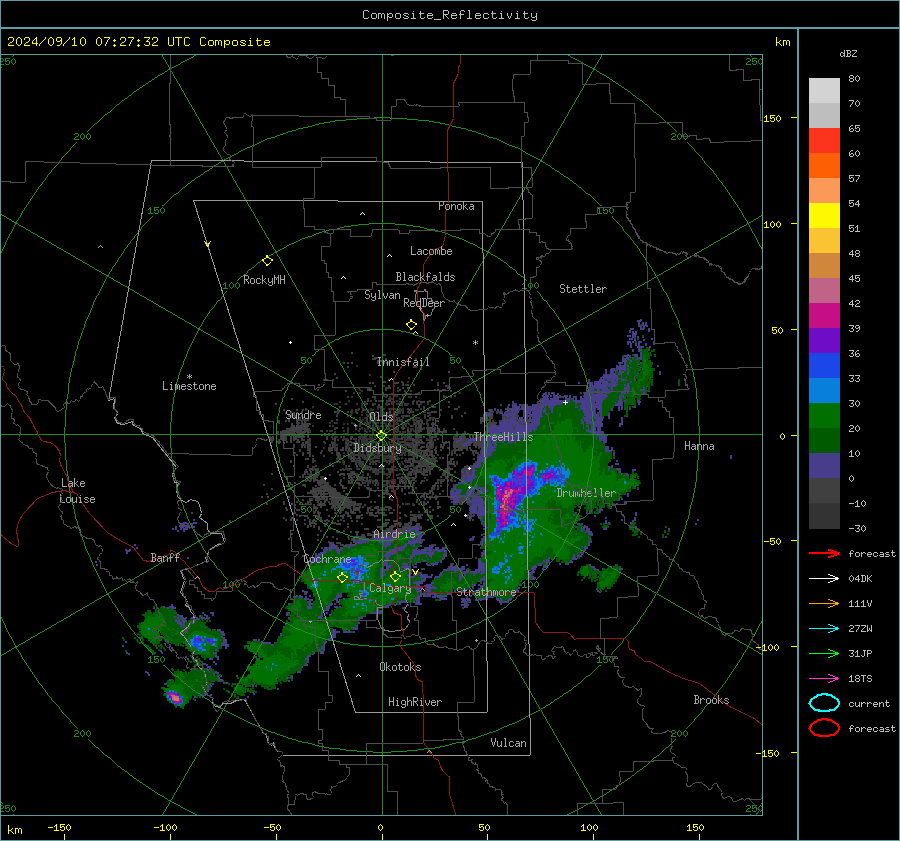
Task: Click the yellow diamond marker below Cochrane
Action: click(343, 578)
